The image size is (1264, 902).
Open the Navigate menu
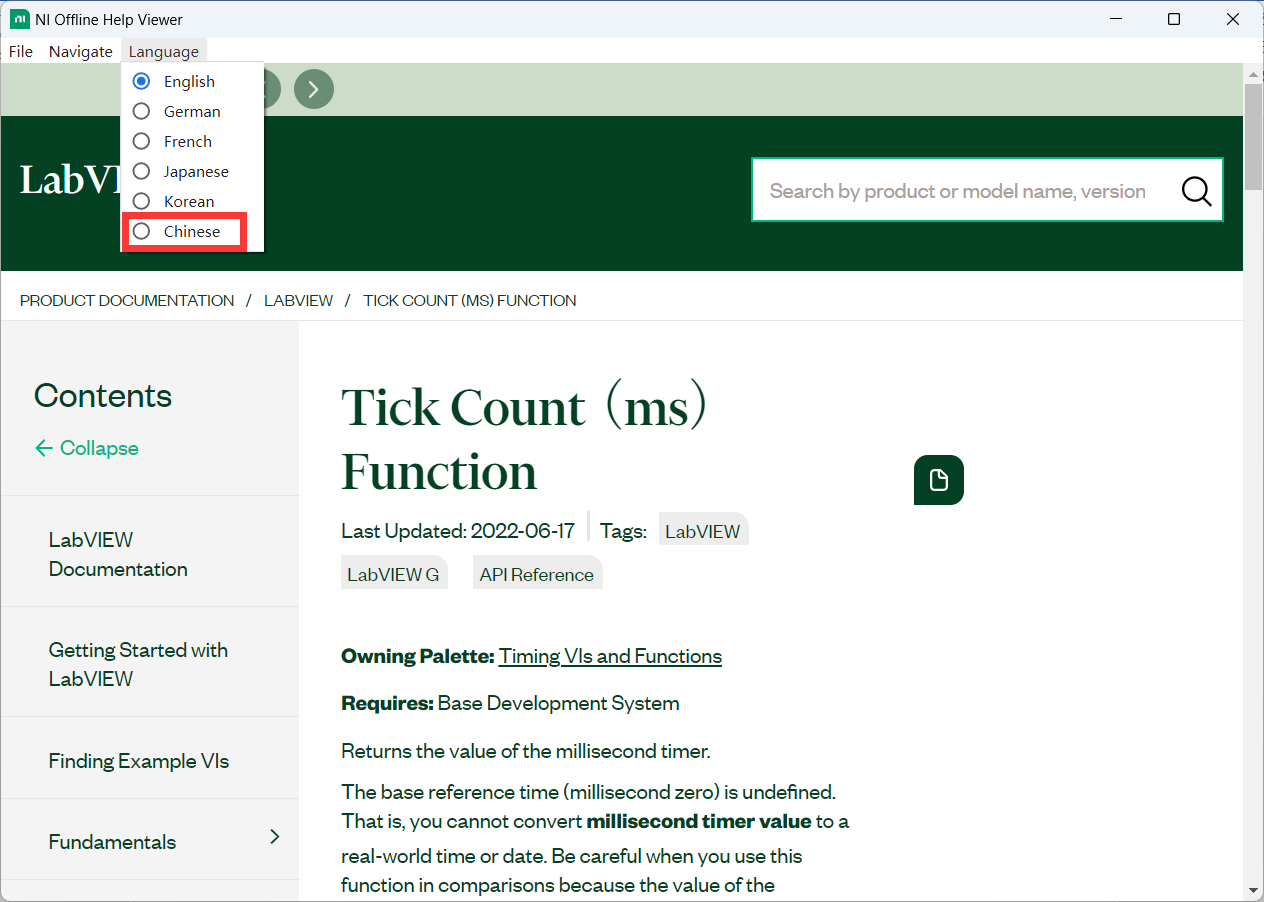click(81, 51)
